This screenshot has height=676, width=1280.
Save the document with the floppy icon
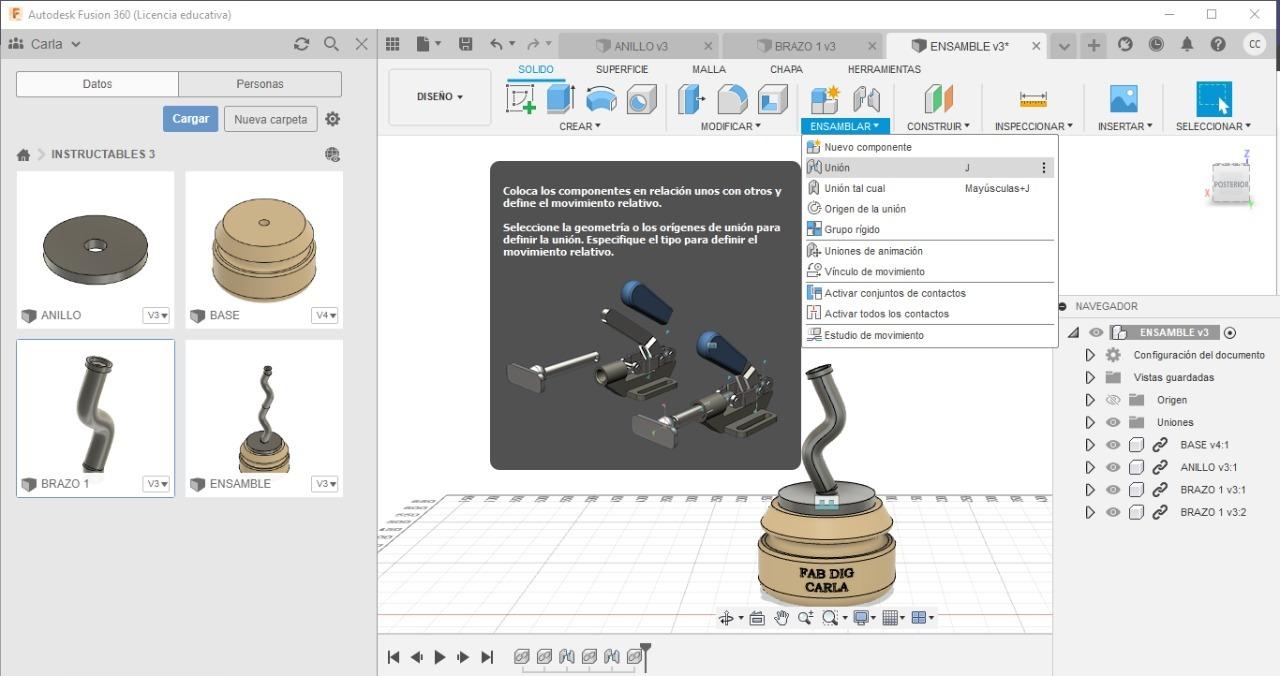pyautogui.click(x=465, y=44)
